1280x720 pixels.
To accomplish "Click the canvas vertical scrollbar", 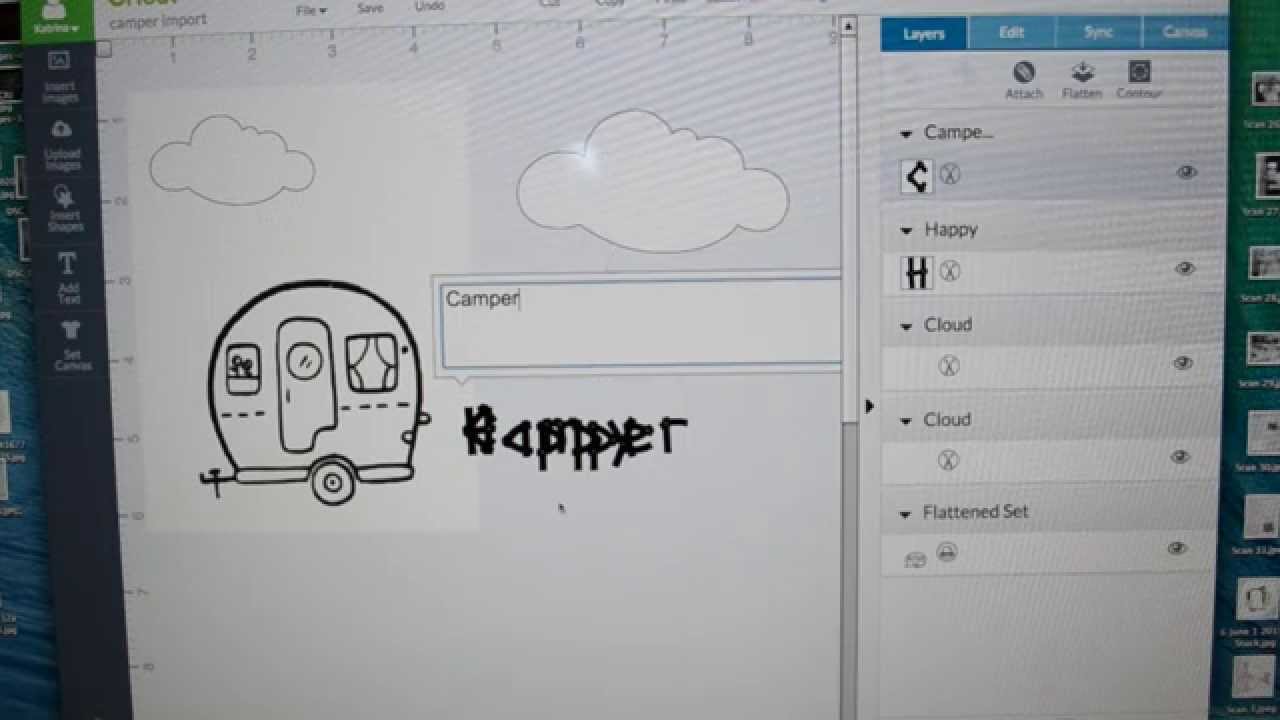I will 848,230.
